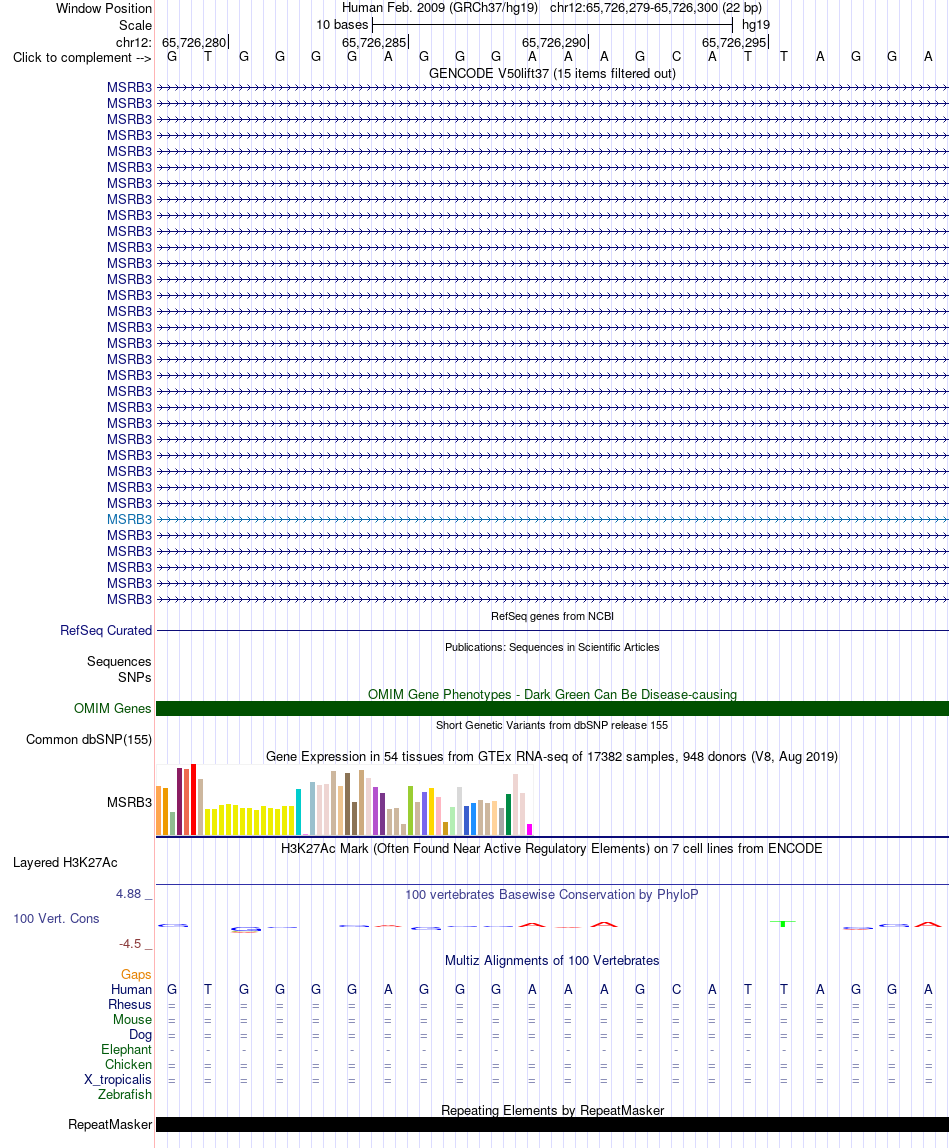The width and height of the screenshot is (950, 1148).
Task: Click the 65,726,280 ruler coordinate
Action: pyautogui.click(x=194, y=42)
